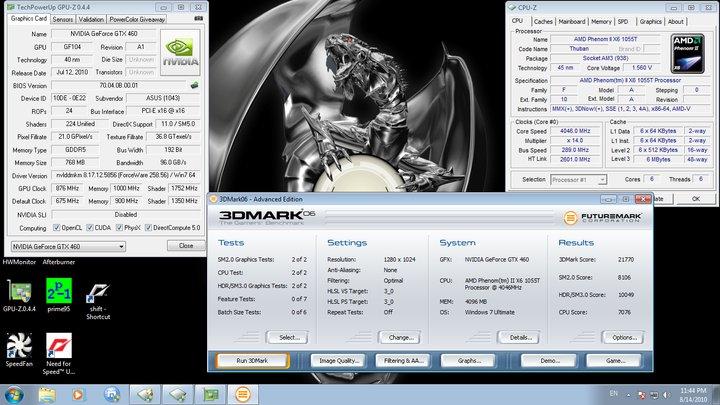
Task: Click the OK button in CPU-Z
Action: click(x=696, y=198)
